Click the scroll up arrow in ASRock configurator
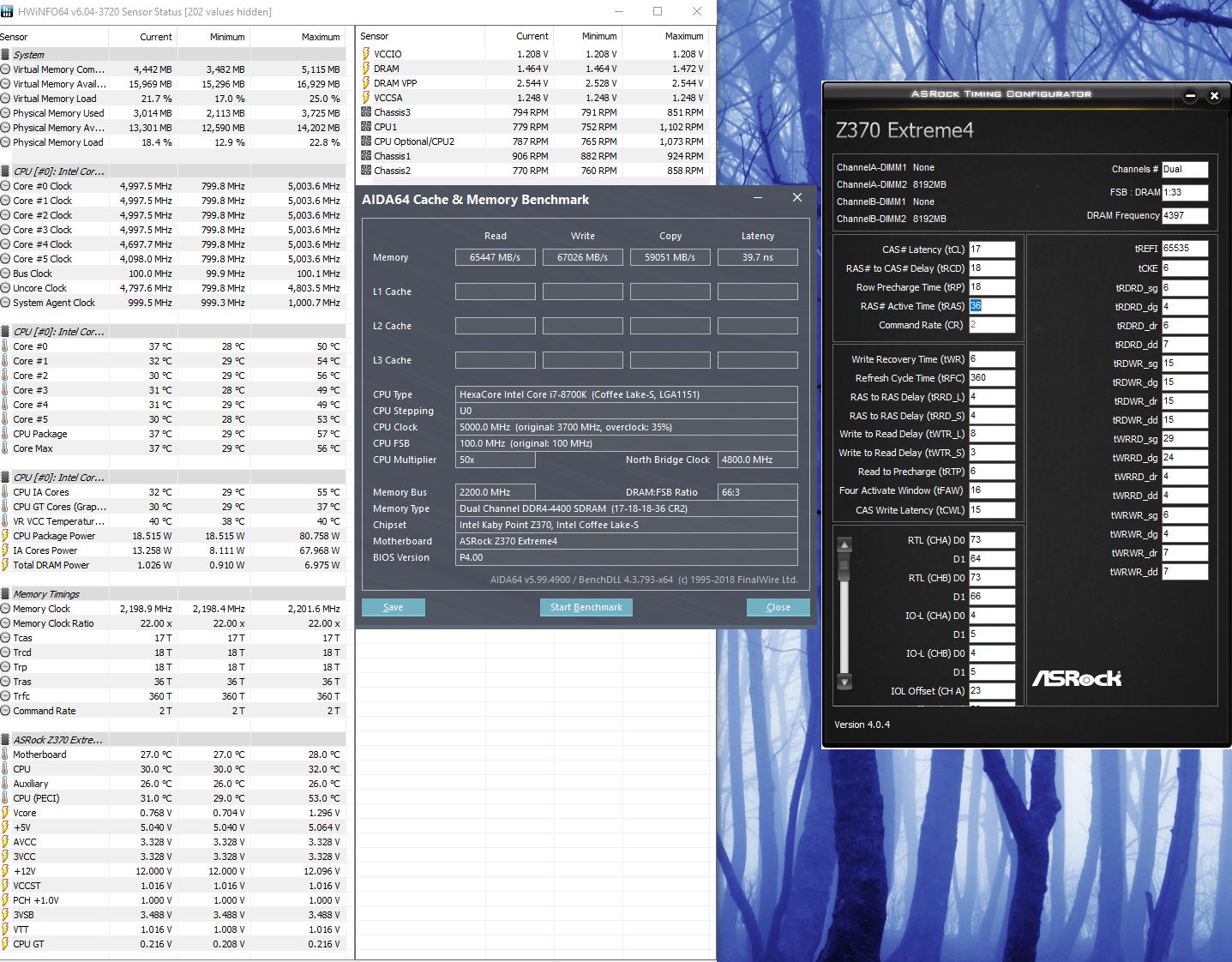 pyautogui.click(x=844, y=544)
